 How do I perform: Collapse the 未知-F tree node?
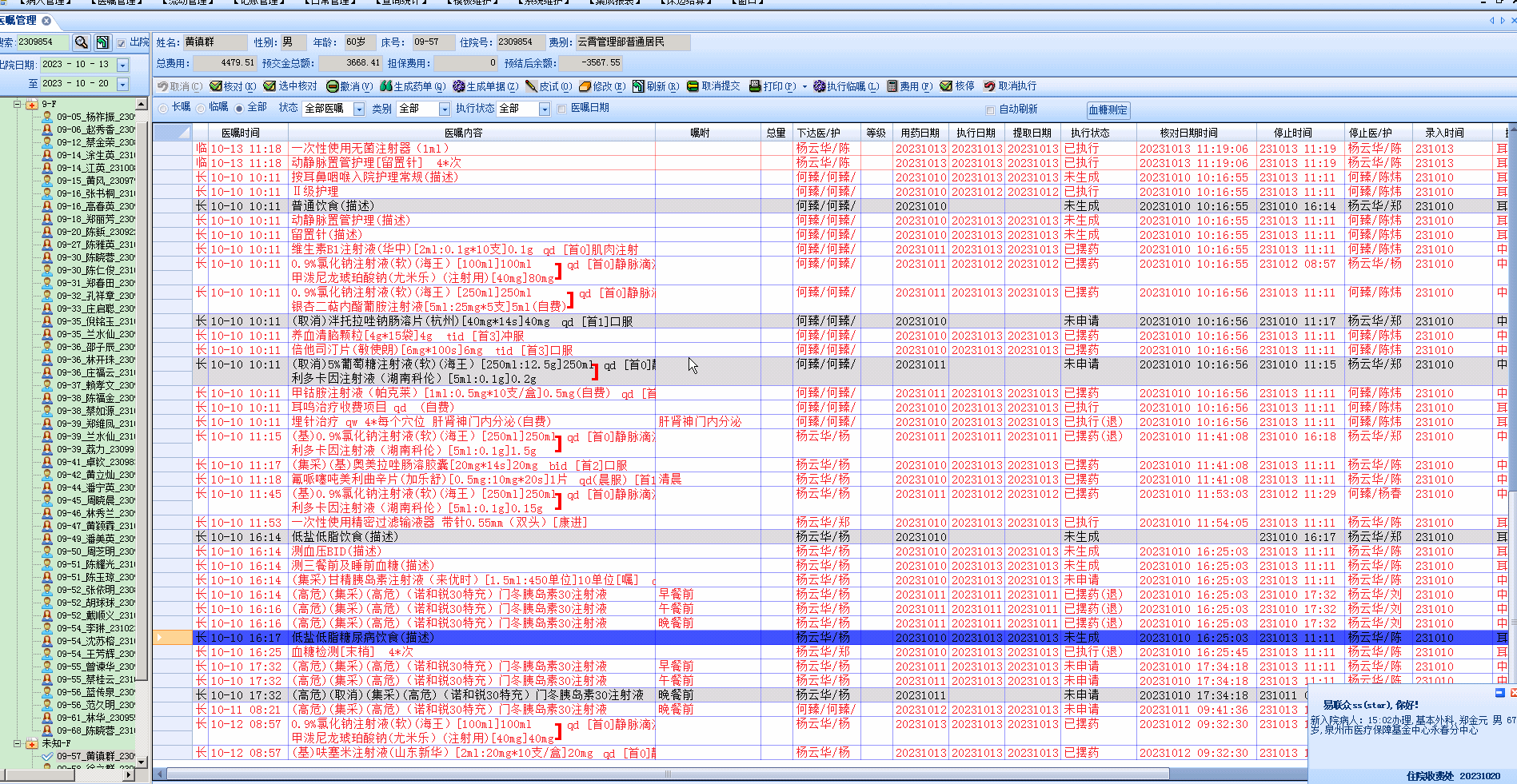pyautogui.click(x=17, y=743)
